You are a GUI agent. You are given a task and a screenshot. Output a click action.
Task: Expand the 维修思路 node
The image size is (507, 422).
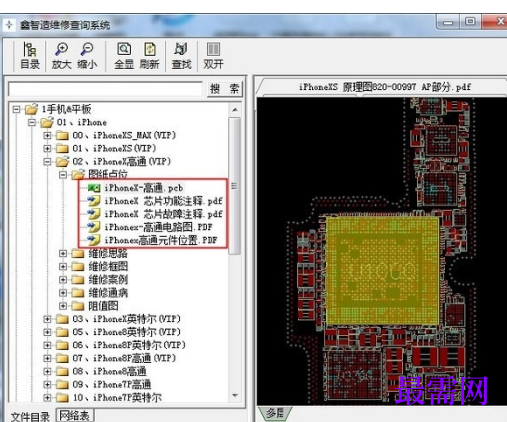coord(63,253)
